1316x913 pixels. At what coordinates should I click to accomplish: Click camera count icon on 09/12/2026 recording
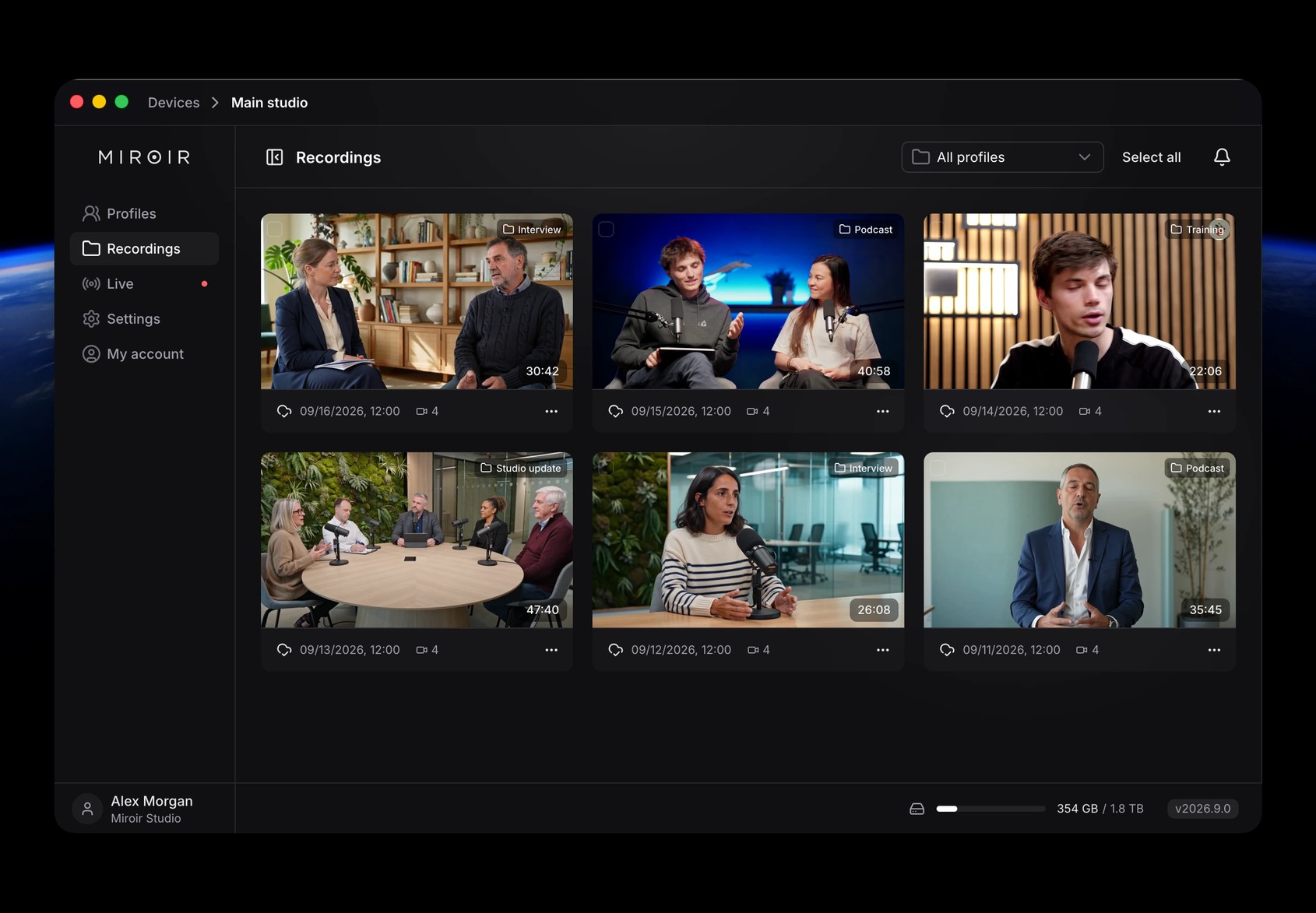[x=752, y=650]
